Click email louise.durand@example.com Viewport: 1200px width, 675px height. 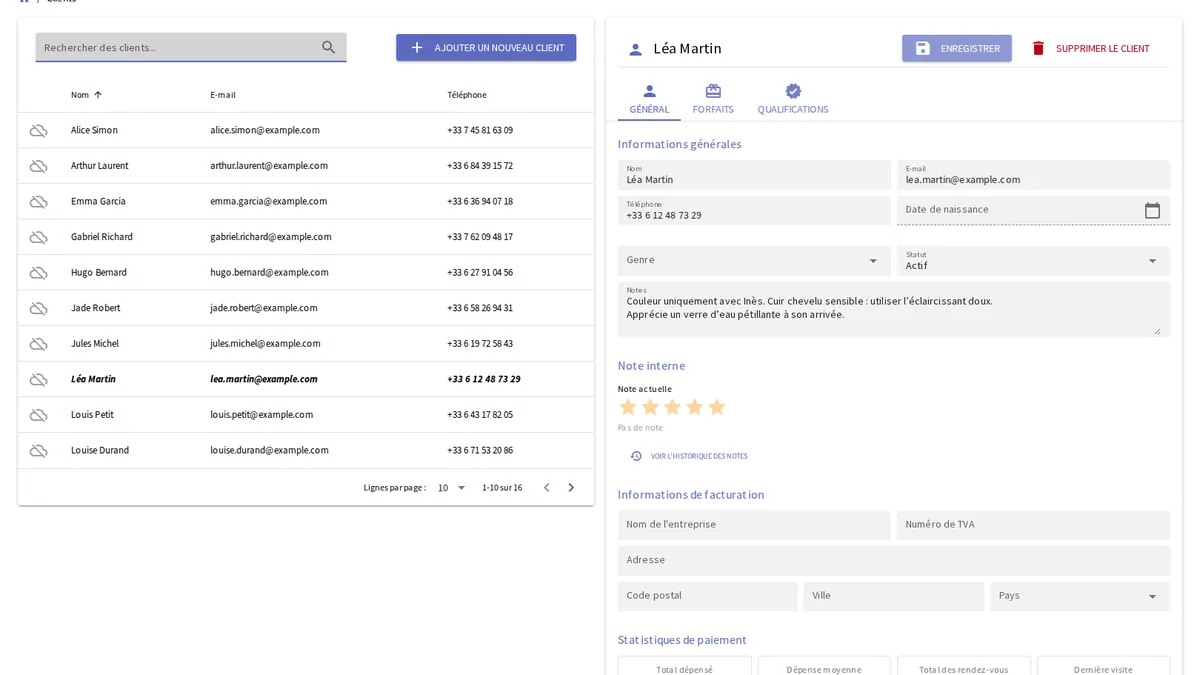(269, 450)
